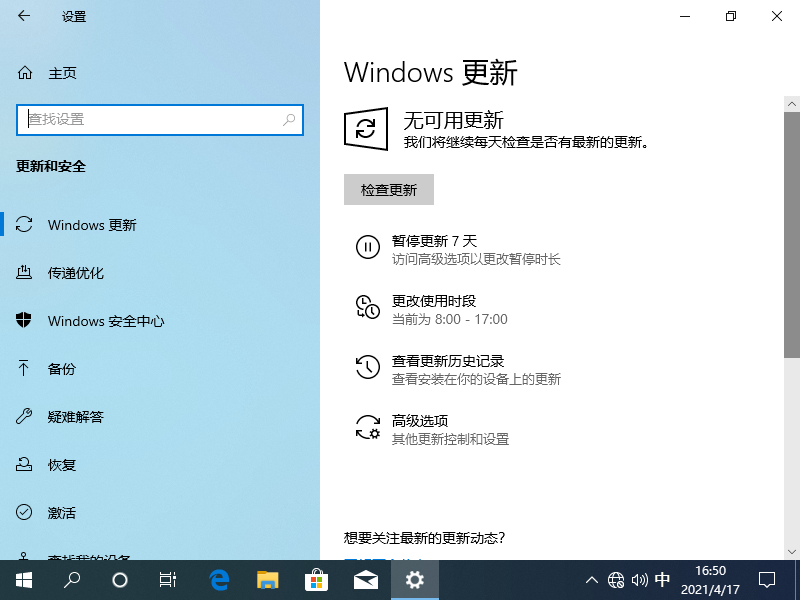Expand hidden system tray icons
The image size is (800, 600).
(x=591, y=580)
